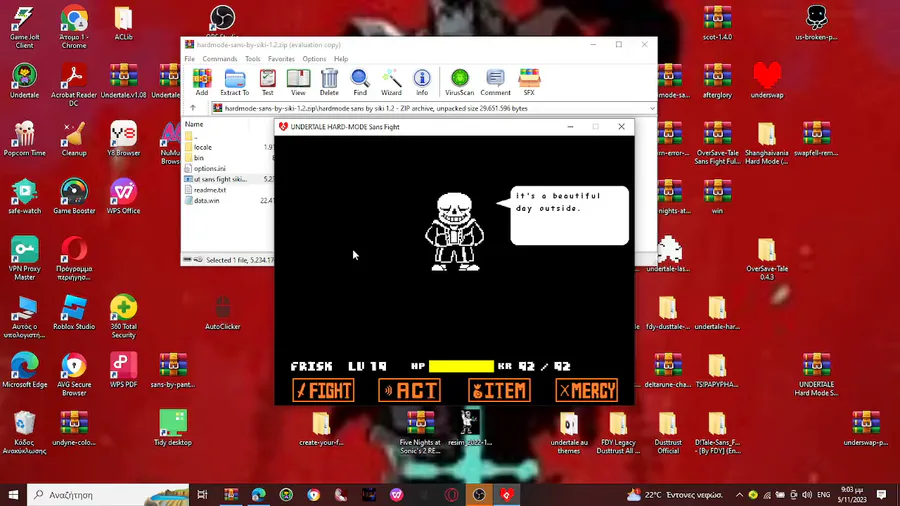This screenshot has height=506, width=900.
Task: Open the ACLib folder on desktop
Action: 123,24
